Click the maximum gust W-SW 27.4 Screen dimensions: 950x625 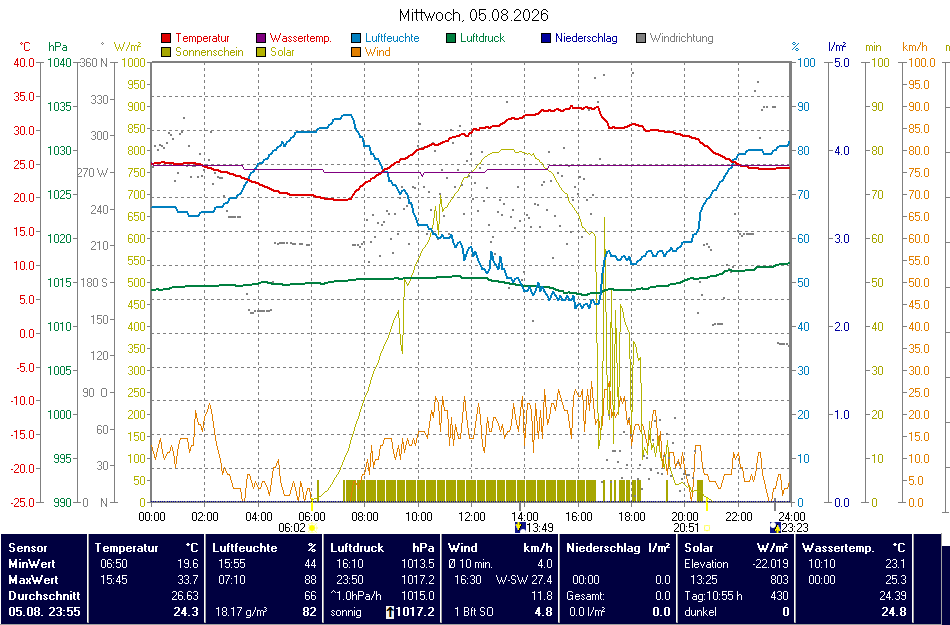[524, 580]
